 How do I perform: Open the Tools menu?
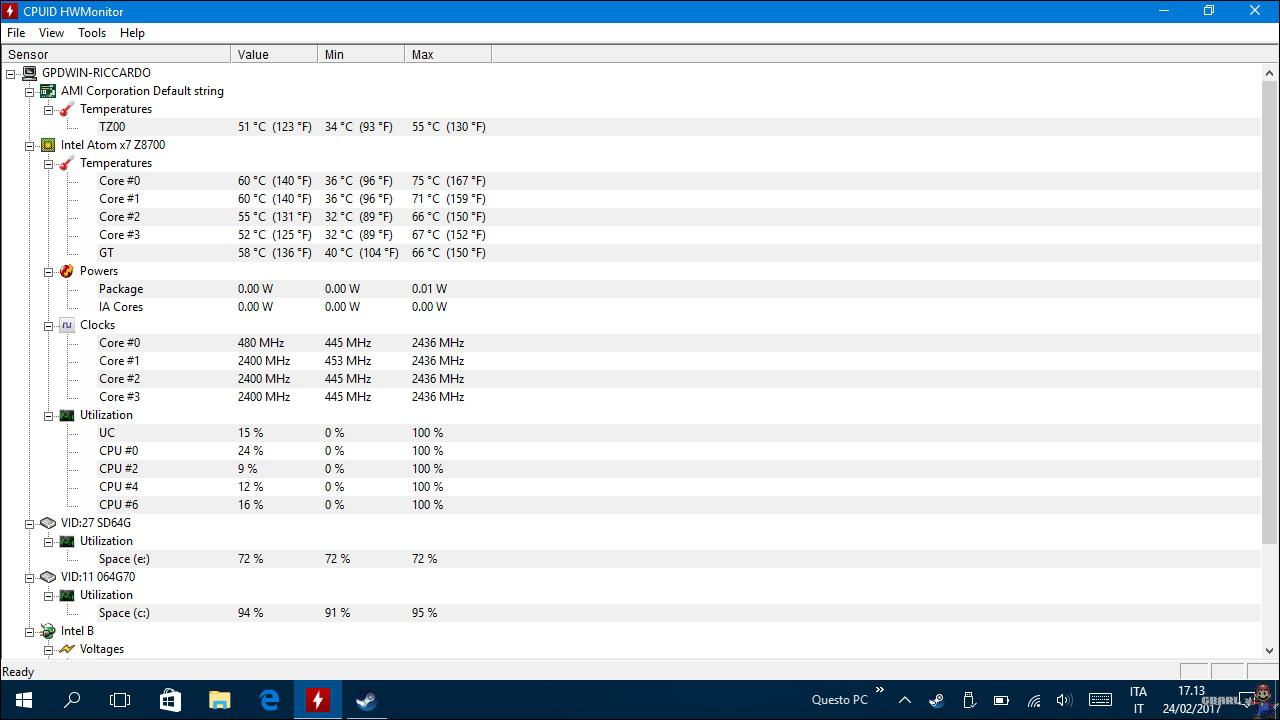(x=92, y=33)
